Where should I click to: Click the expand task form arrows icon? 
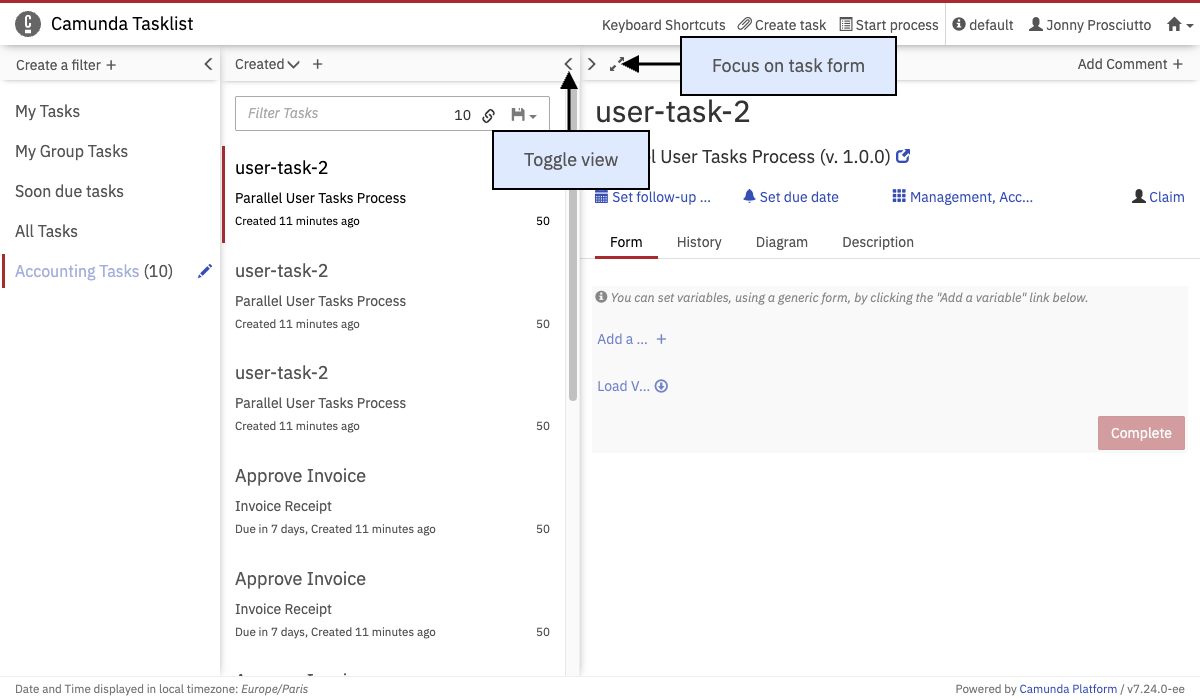[617, 64]
